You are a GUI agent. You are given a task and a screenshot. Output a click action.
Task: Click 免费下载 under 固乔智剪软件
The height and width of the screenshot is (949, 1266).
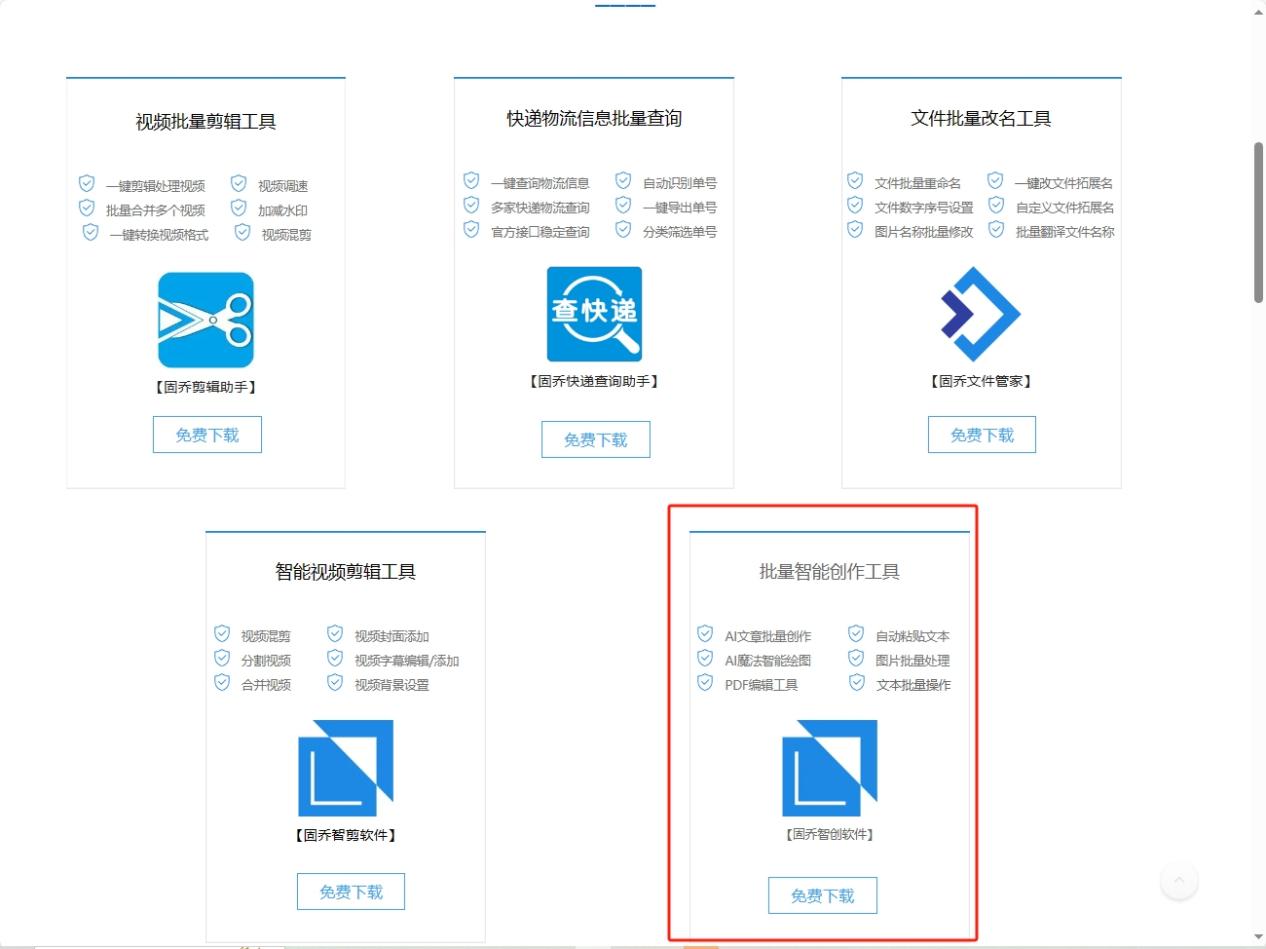click(351, 891)
